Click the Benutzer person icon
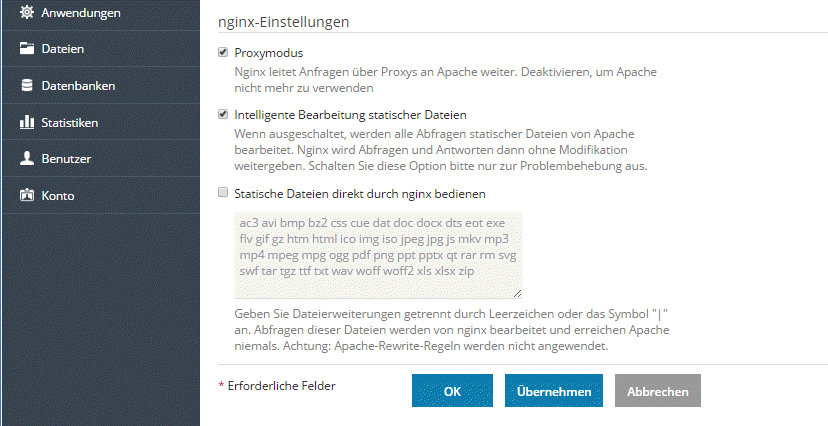This screenshot has height=426, width=828. (26, 158)
